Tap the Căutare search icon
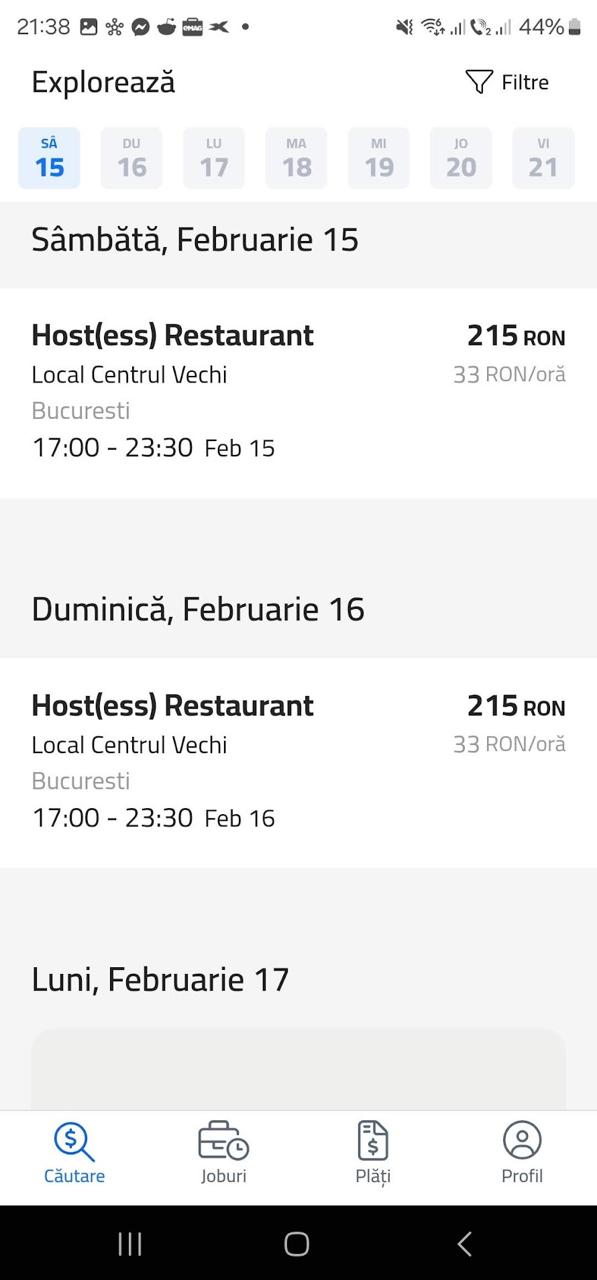597x1280 pixels. pyautogui.click(x=74, y=1141)
